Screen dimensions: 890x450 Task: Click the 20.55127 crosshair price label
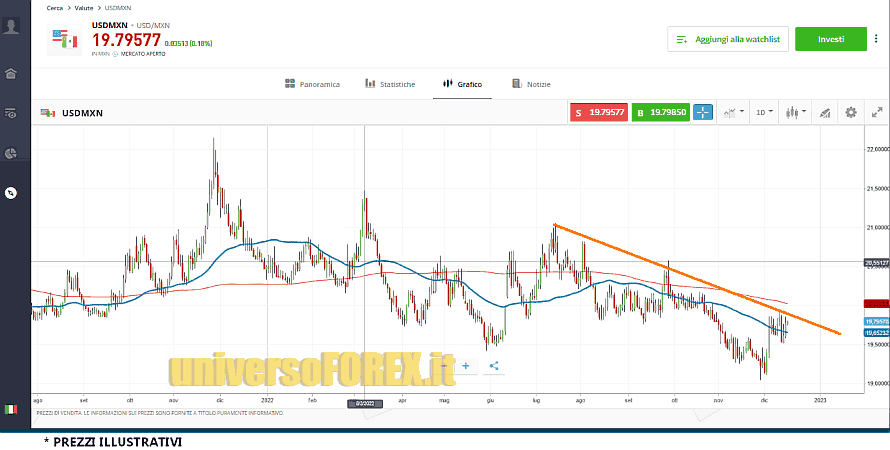876,262
